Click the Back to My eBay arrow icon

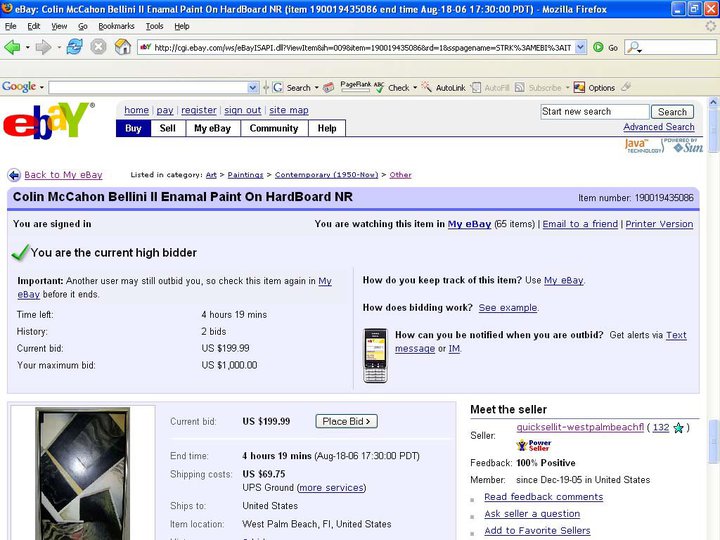pos(14,175)
